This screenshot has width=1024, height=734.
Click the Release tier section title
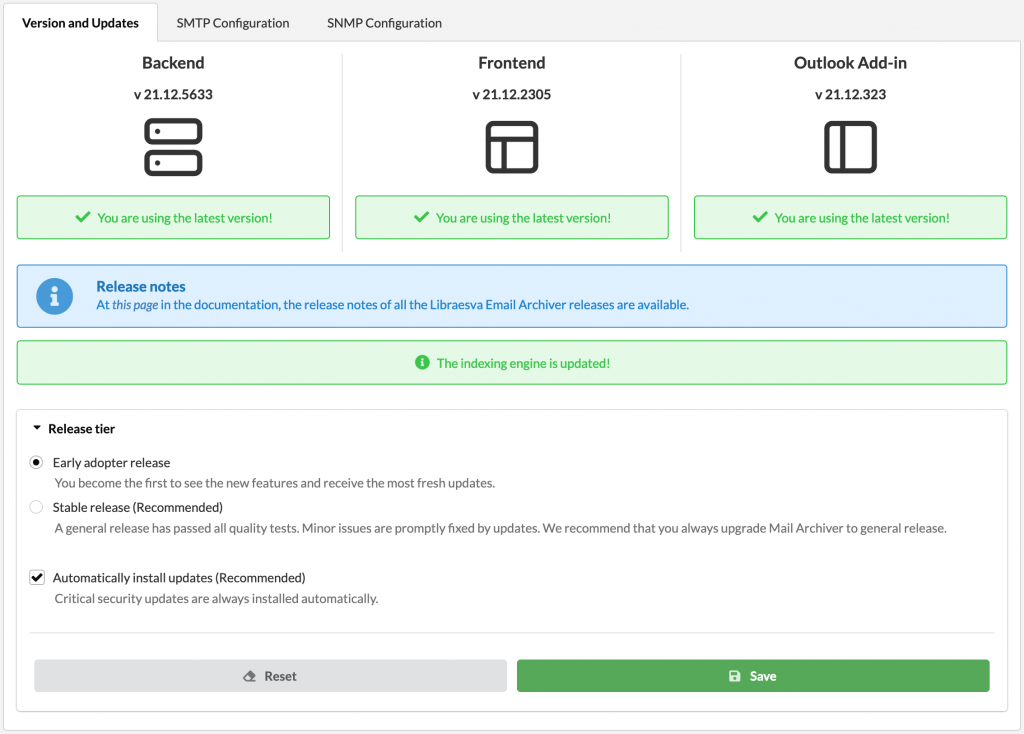pos(82,429)
